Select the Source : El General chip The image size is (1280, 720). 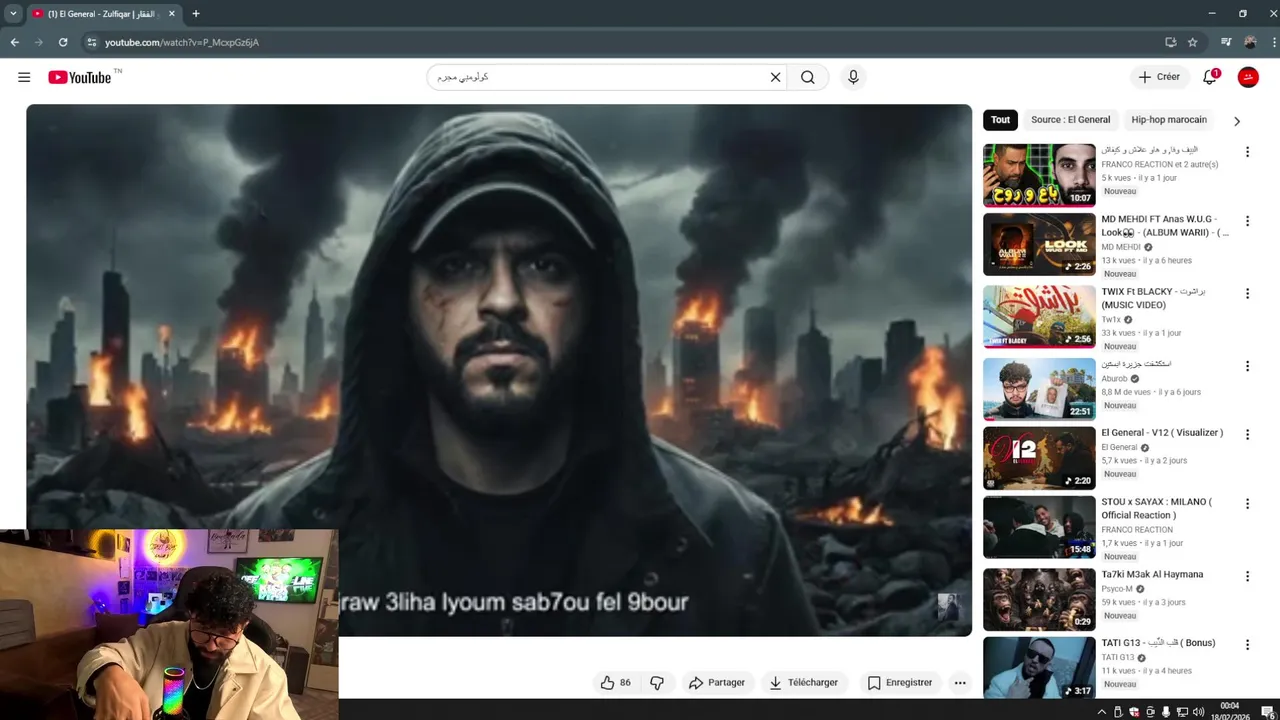click(x=1070, y=120)
